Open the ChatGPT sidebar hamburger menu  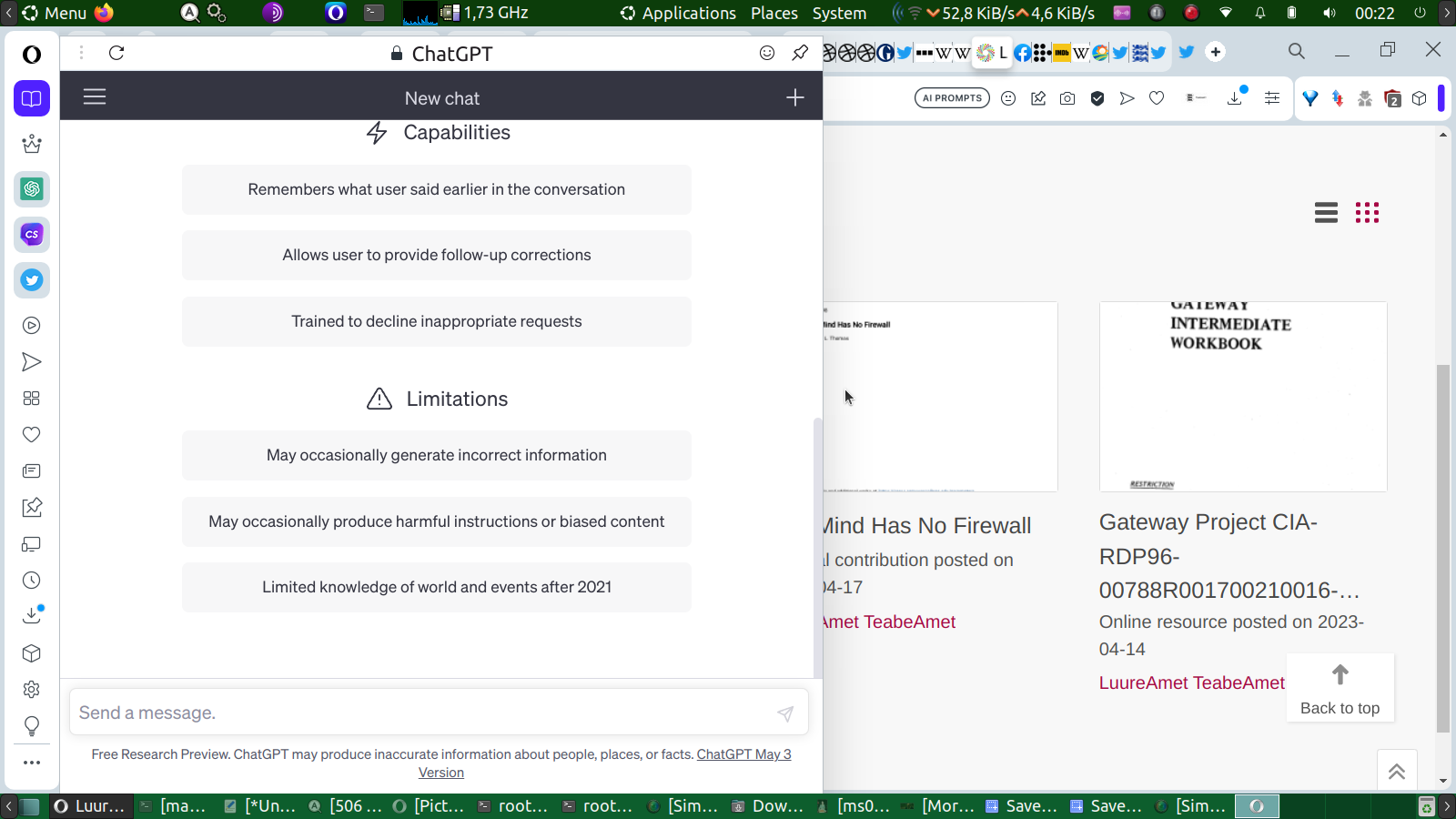(95, 96)
